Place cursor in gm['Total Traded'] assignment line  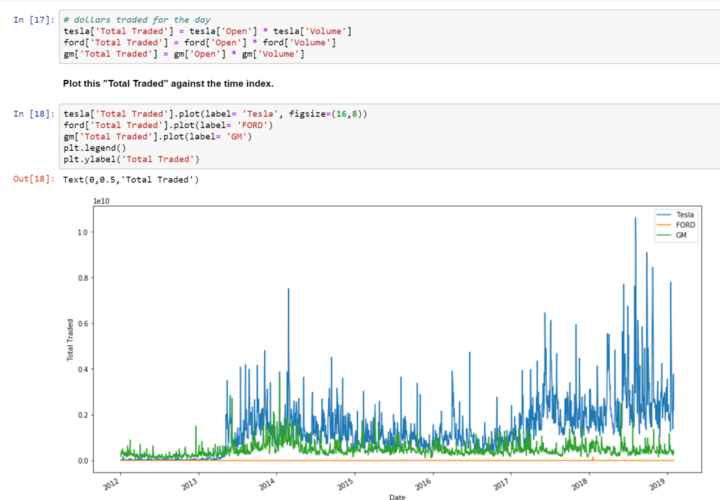click(184, 54)
